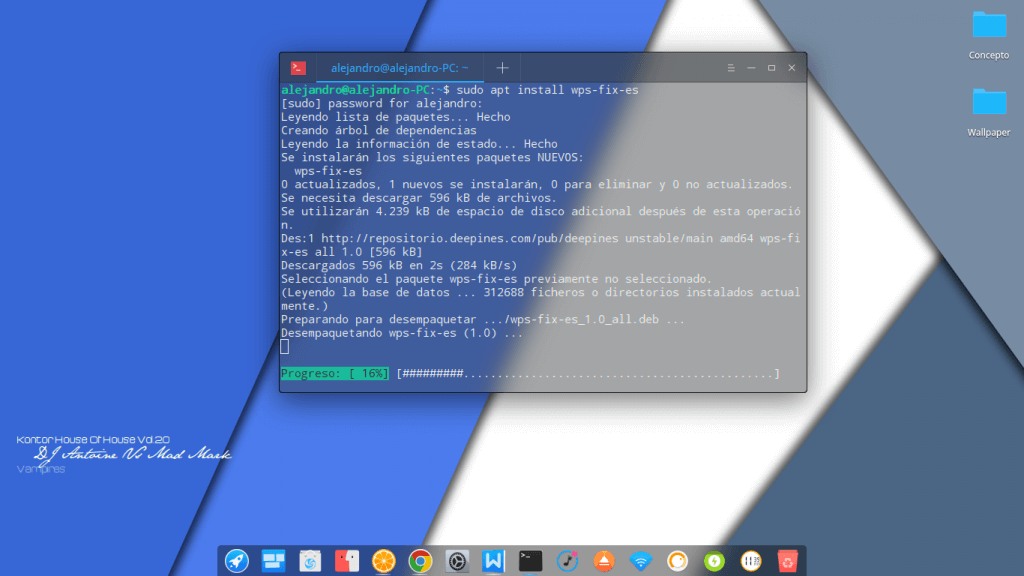Viewport: 1024px width, 576px height.
Task: Click the terminal cursor block
Action: 285,347
